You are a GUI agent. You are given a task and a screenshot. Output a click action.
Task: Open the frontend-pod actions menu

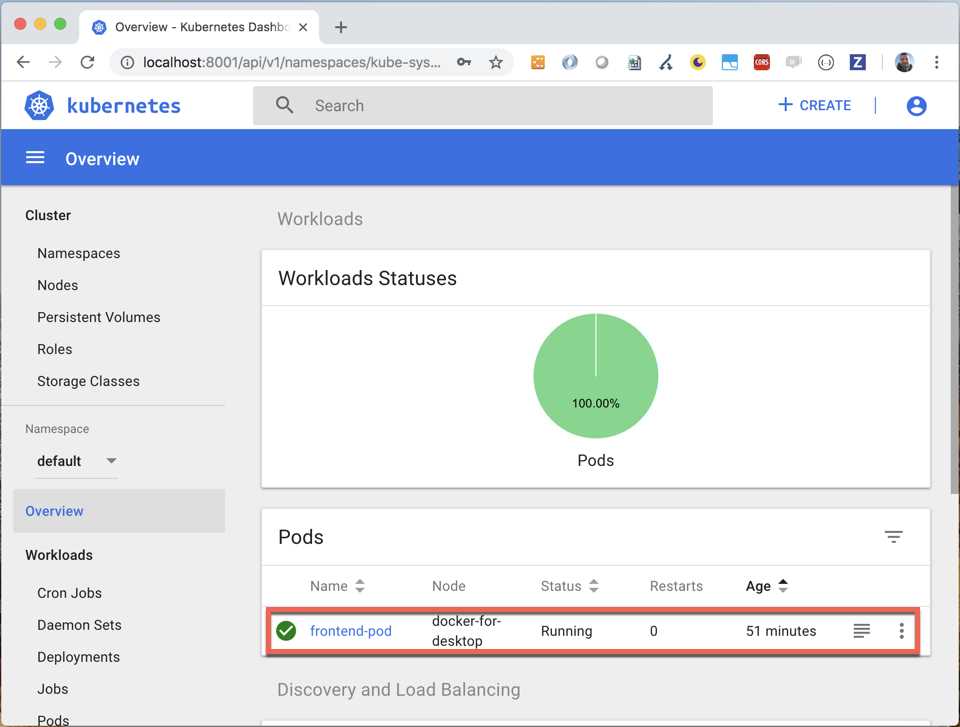click(901, 631)
